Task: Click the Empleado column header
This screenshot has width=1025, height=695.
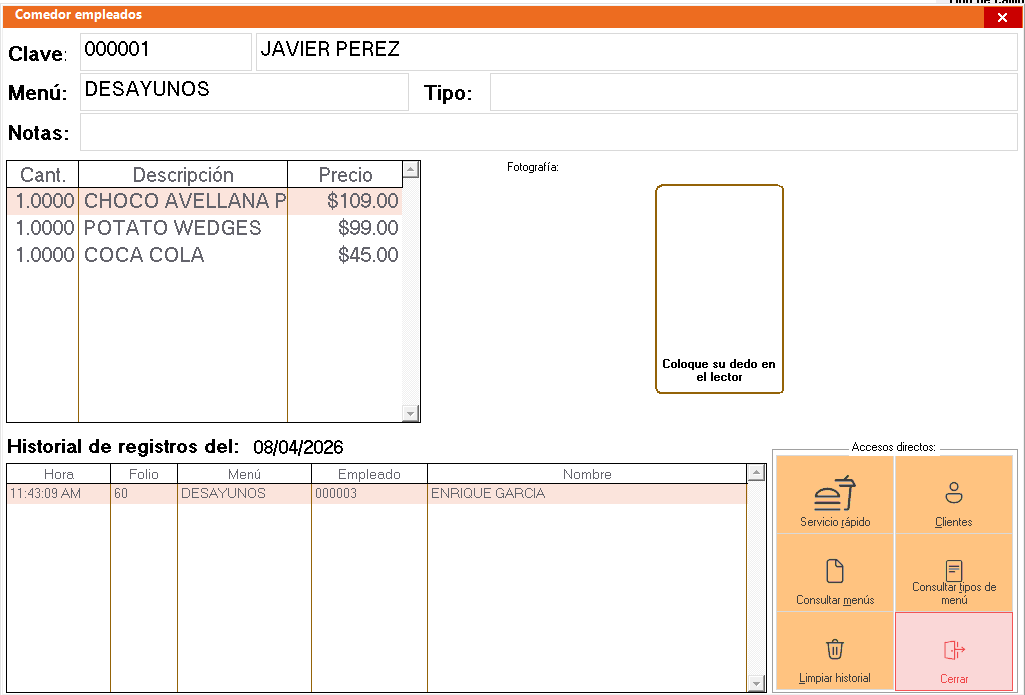Action: [x=369, y=474]
